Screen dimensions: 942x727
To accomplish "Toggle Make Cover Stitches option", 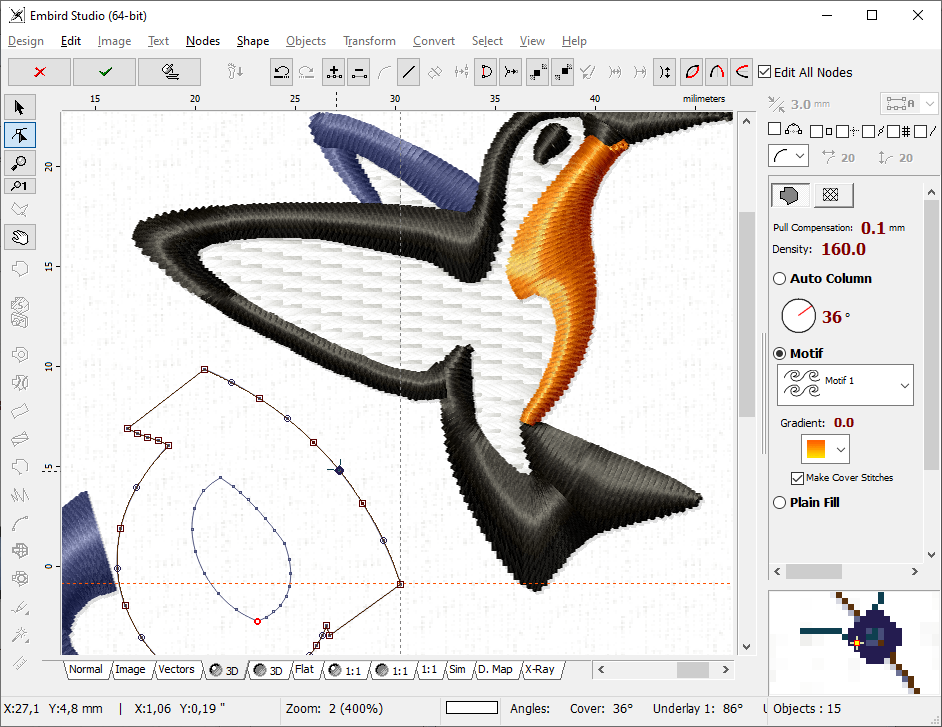I will pyautogui.click(x=795, y=477).
